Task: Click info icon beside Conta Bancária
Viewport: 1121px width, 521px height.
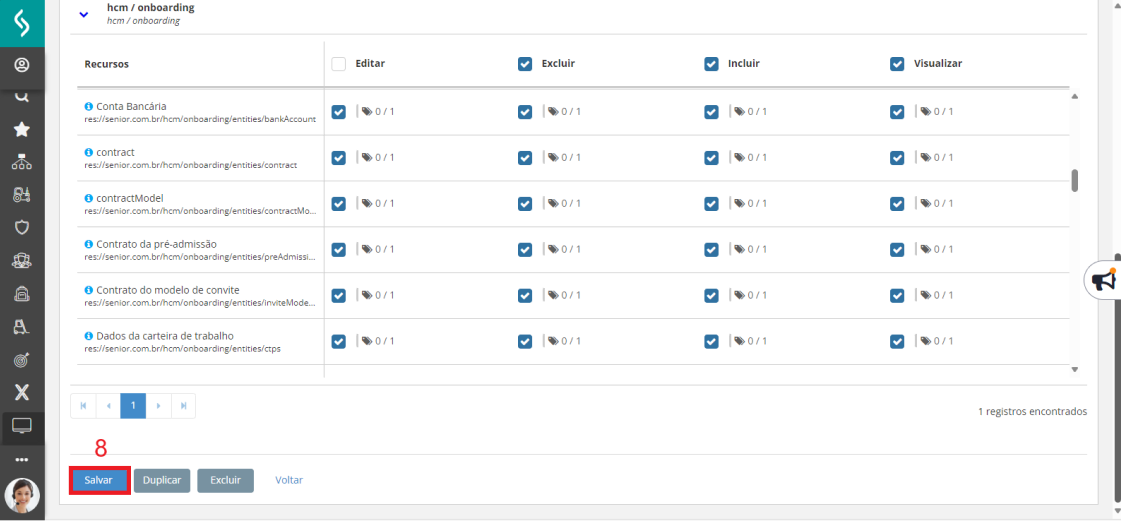Action: click(89, 106)
